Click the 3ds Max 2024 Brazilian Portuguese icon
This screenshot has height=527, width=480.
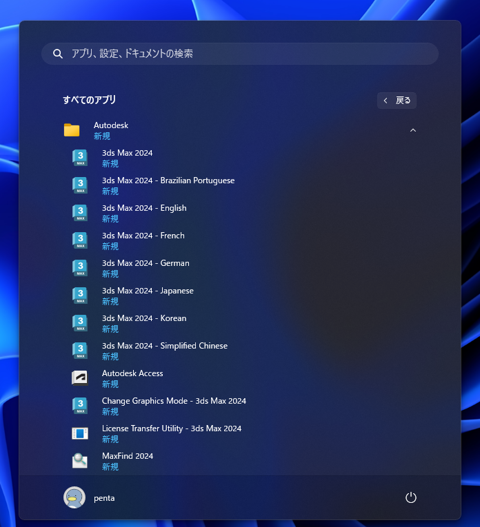pos(80,185)
